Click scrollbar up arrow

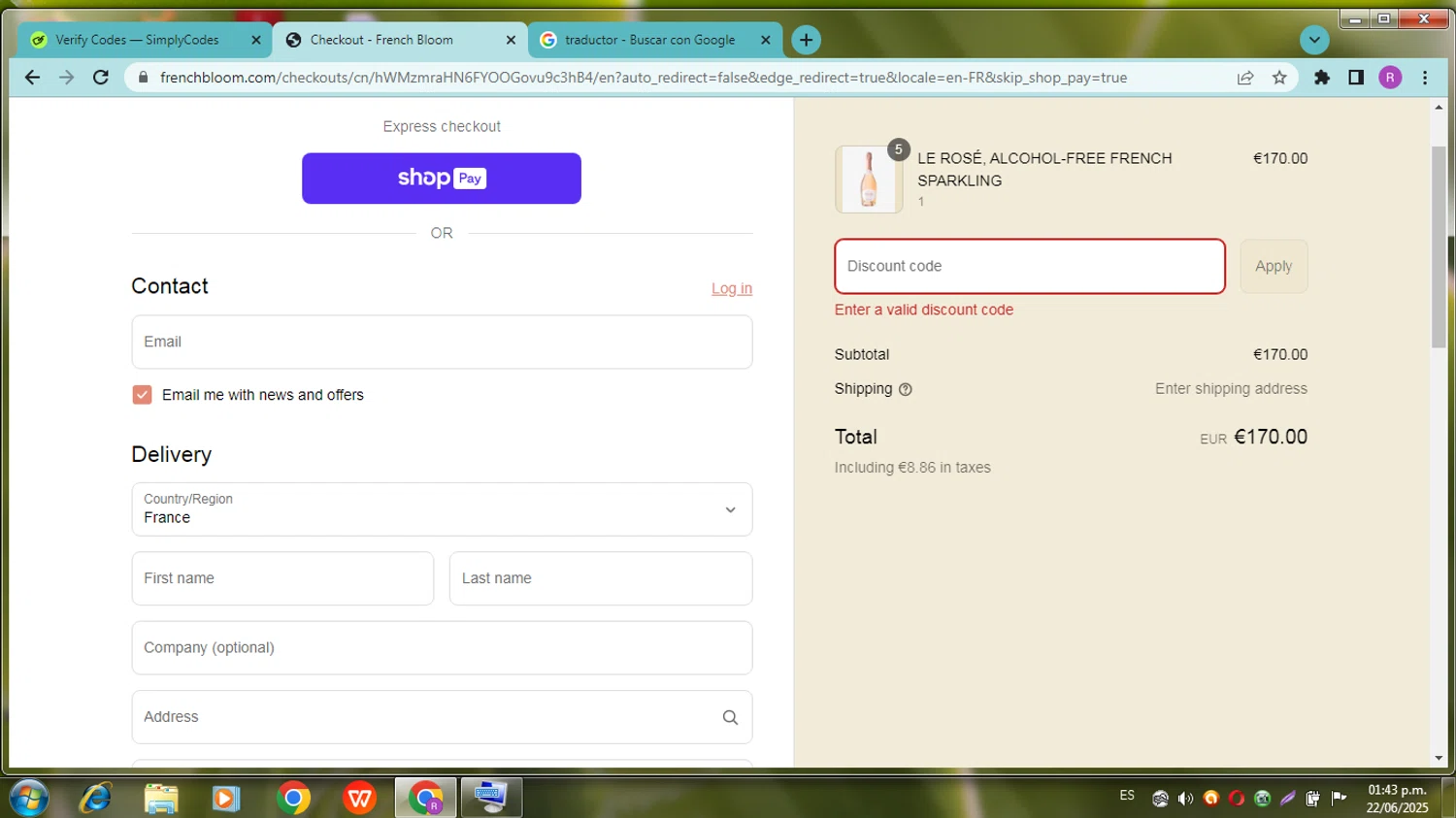(1439, 107)
